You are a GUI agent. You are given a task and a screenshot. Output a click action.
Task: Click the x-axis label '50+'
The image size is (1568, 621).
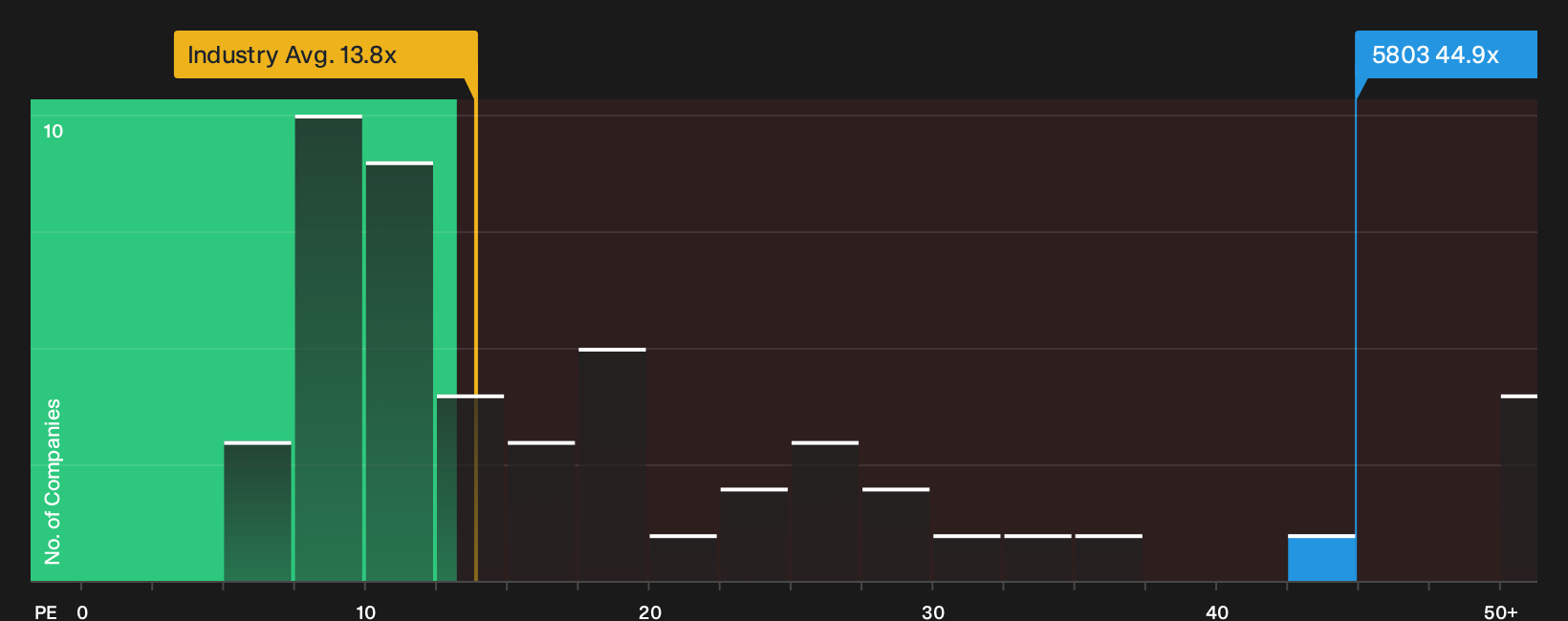[x=1501, y=611]
